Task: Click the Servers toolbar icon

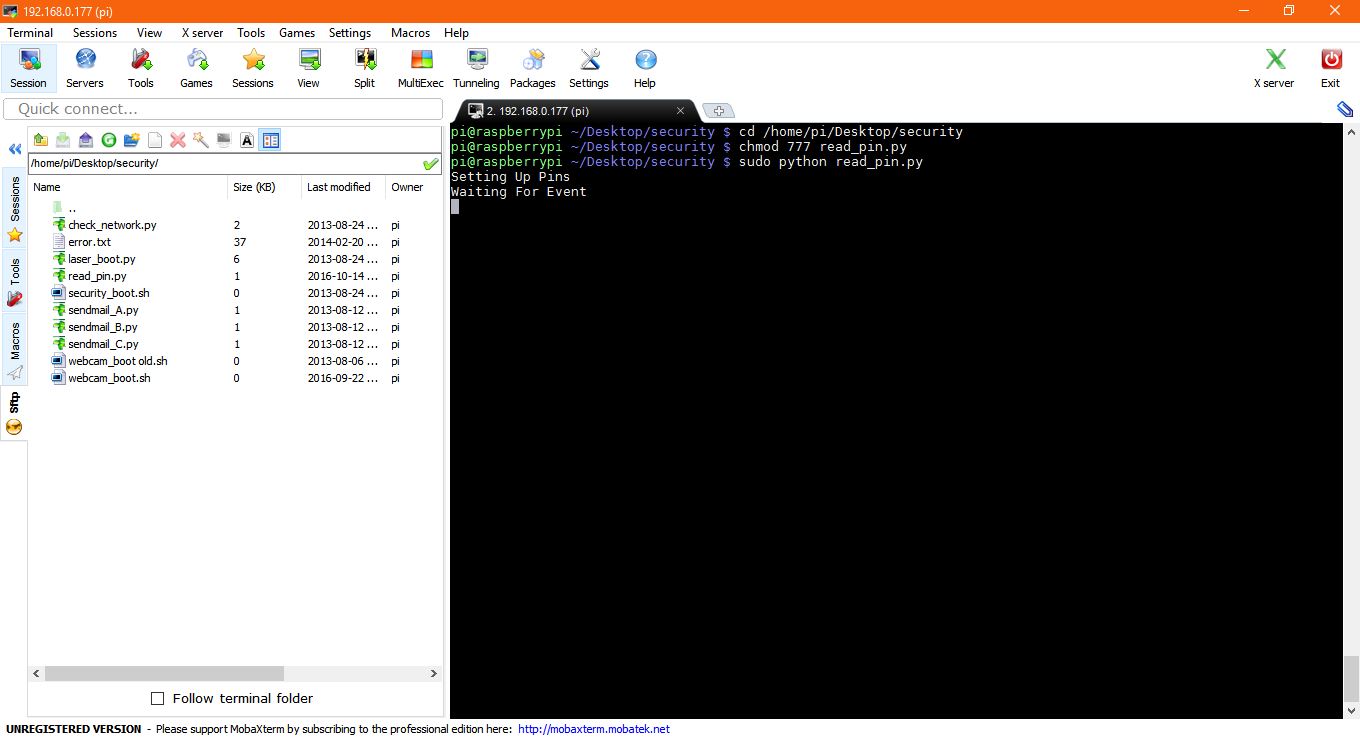Action: (85, 68)
